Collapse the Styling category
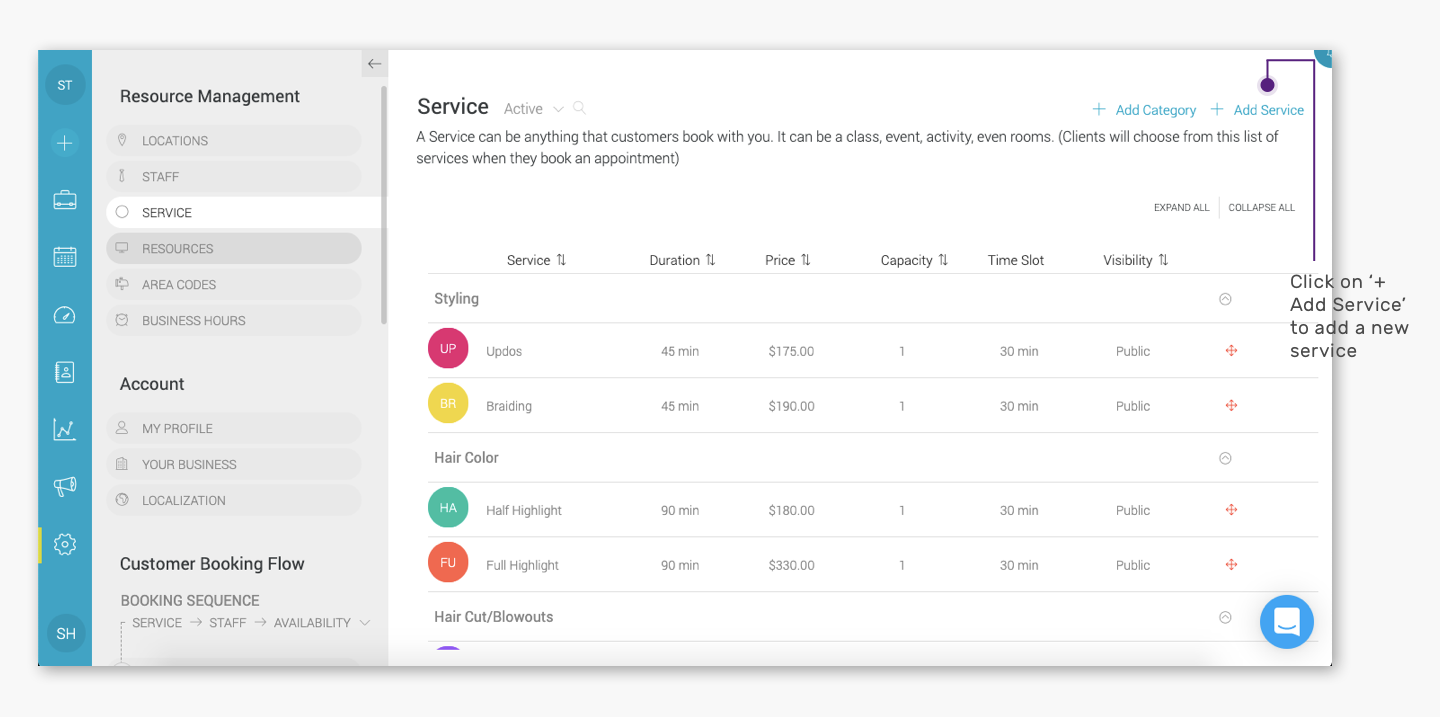1440x718 pixels. coord(1225,299)
